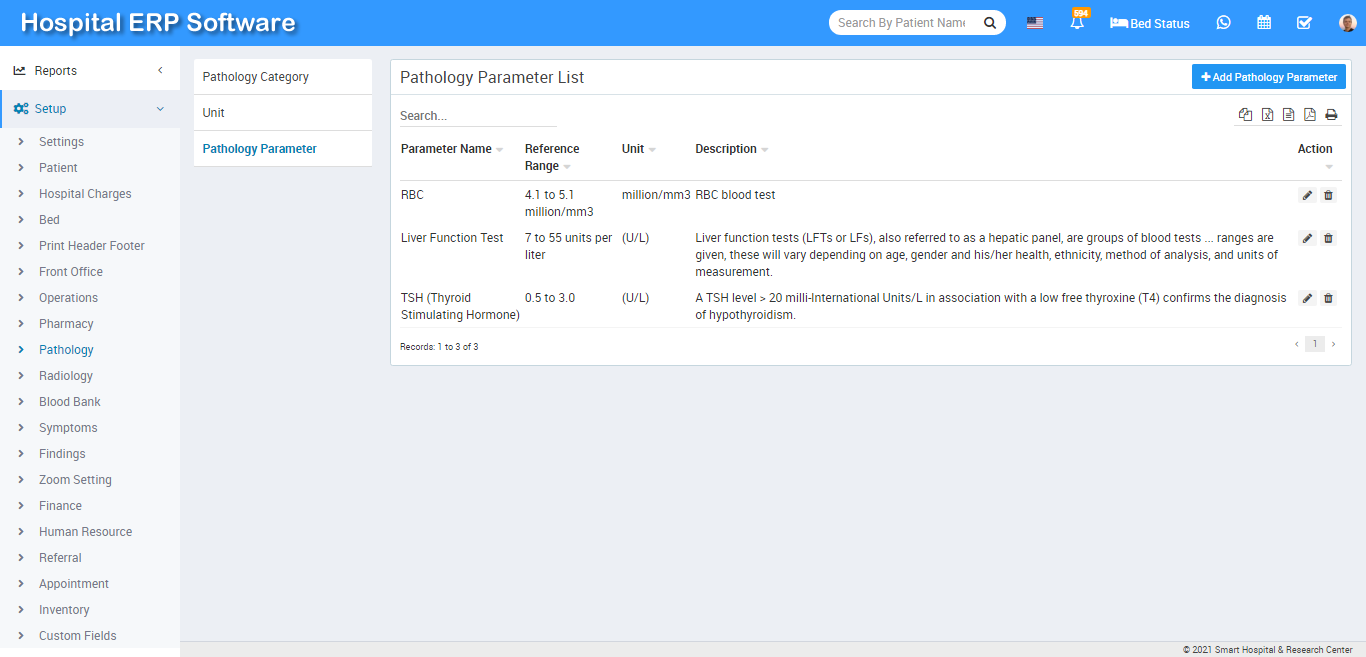This screenshot has width=1366, height=657.
Task: Edit the RBC parameter
Action: pyautogui.click(x=1307, y=195)
